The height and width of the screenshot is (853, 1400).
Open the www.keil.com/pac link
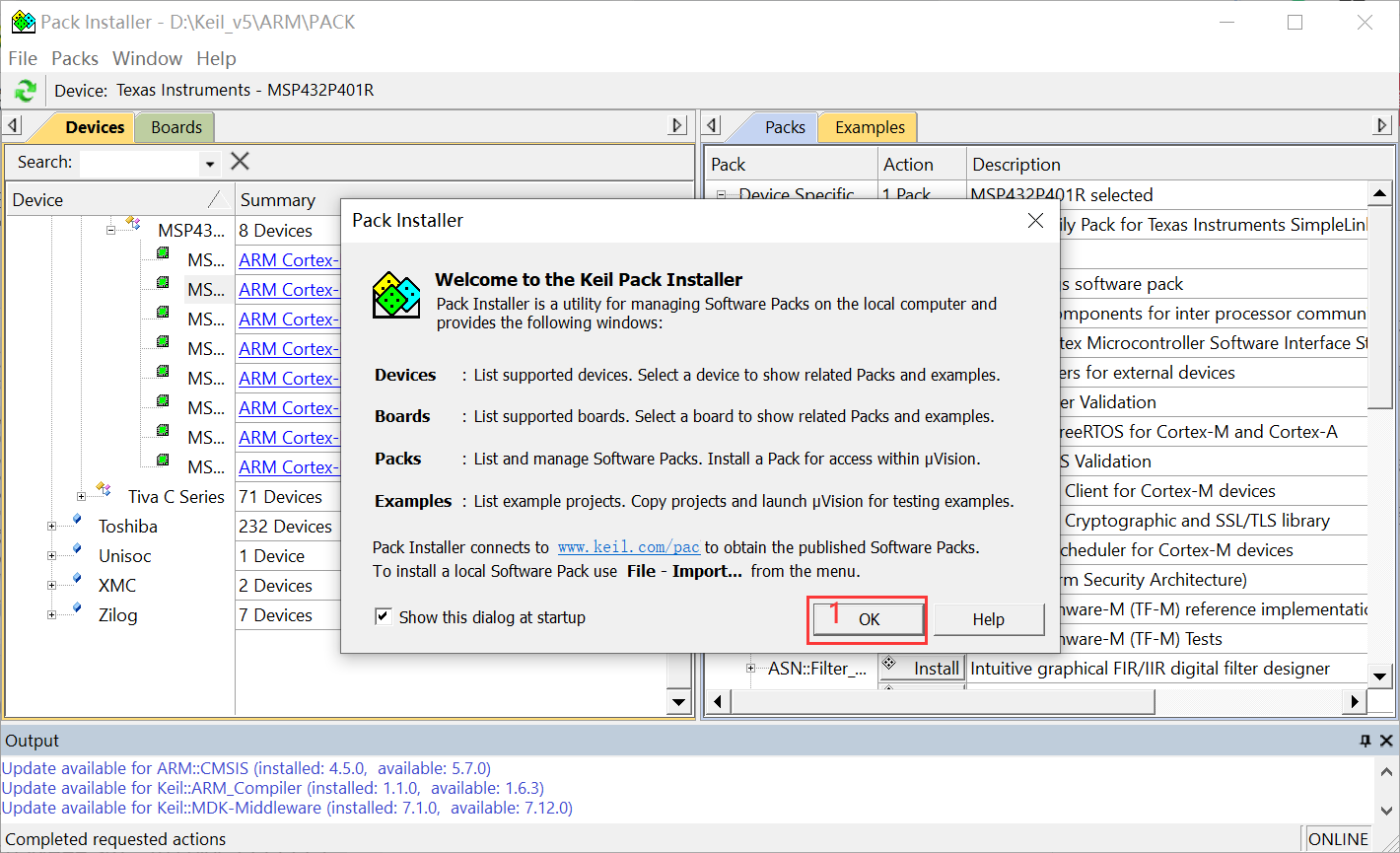[x=629, y=547]
